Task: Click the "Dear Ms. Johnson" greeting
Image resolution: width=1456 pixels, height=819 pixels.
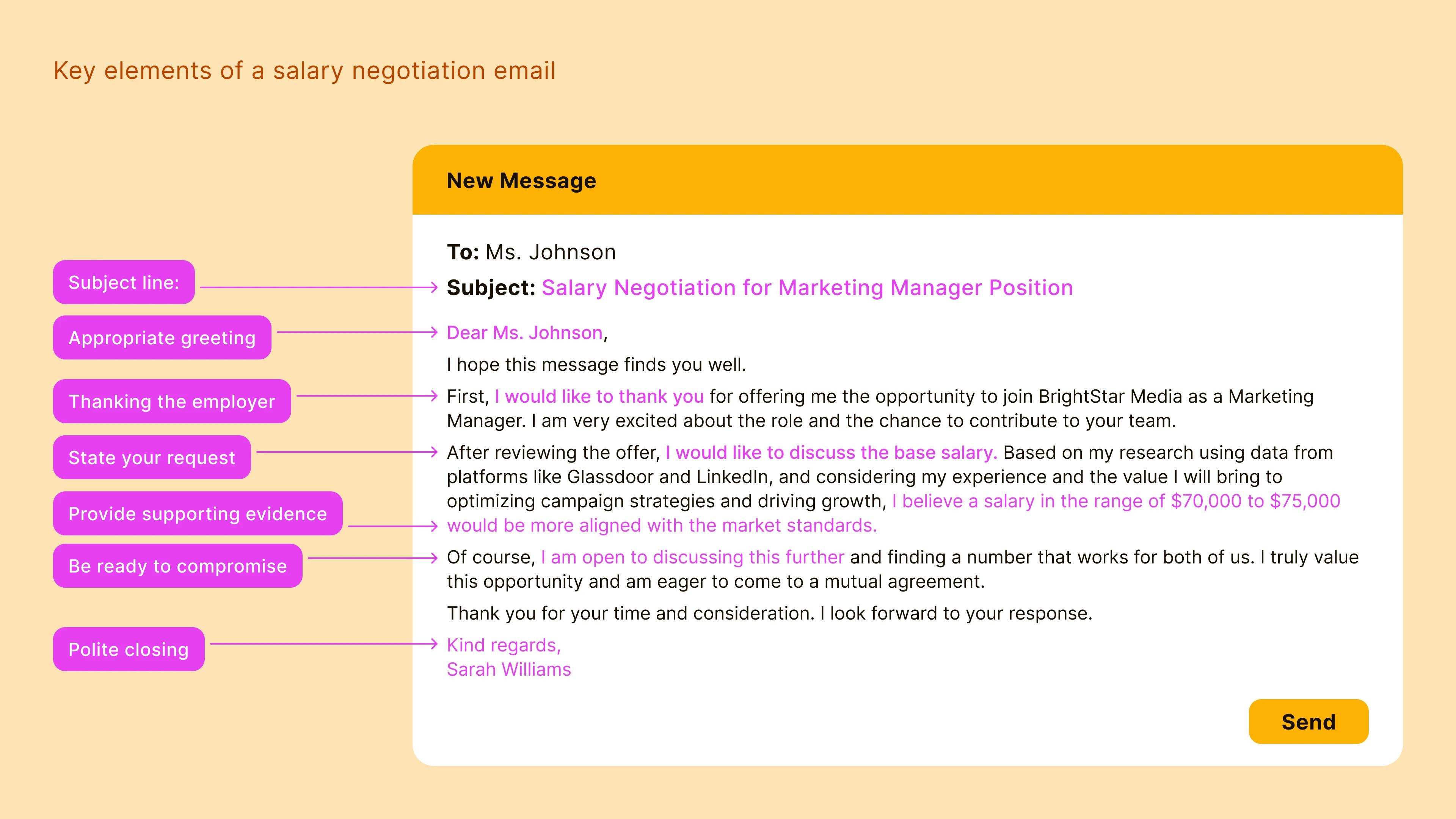Action: coord(524,333)
